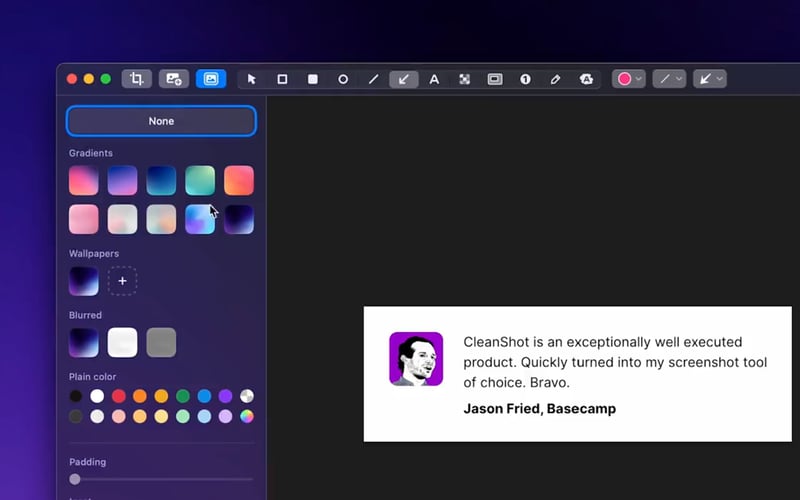The image size is (800, 500).
Task: Pick the black plain color
Action: click(x=76, y=396)
